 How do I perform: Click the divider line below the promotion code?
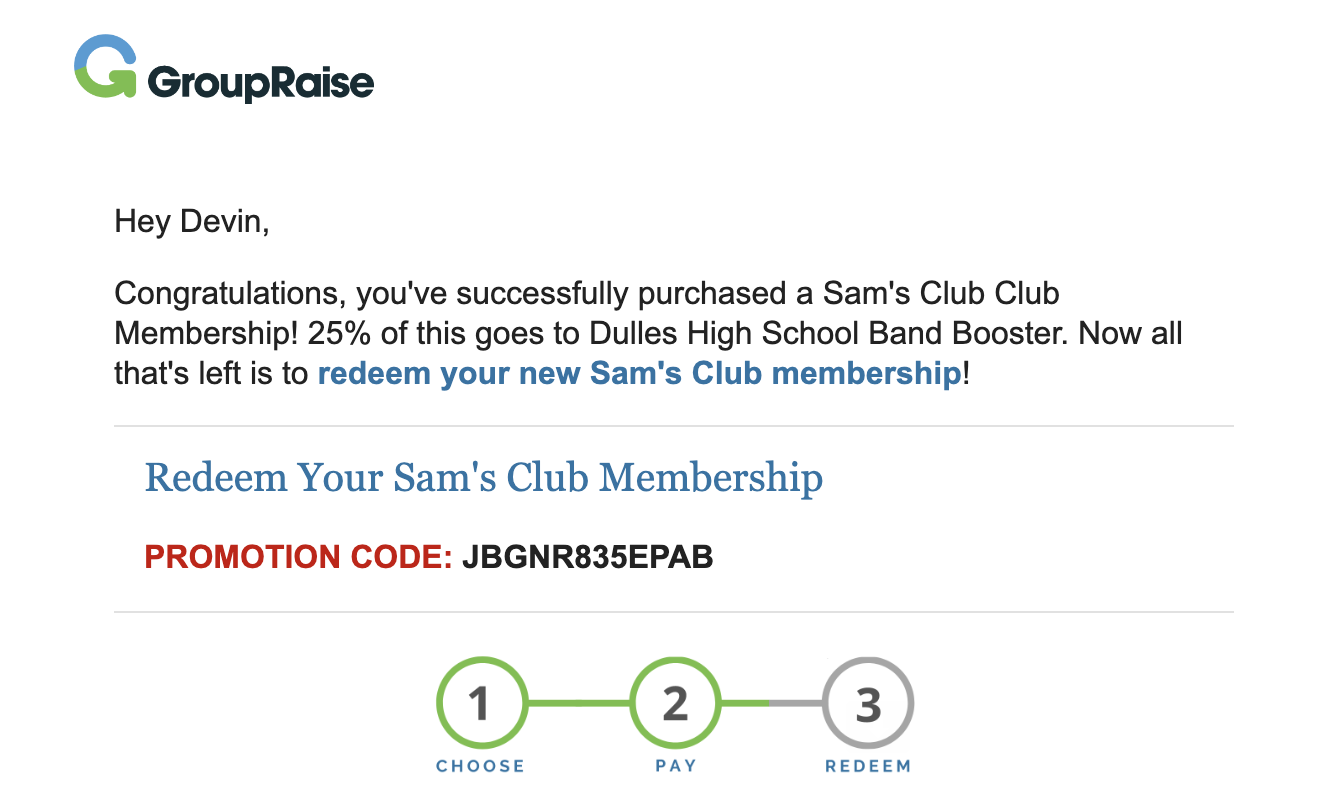673,611
